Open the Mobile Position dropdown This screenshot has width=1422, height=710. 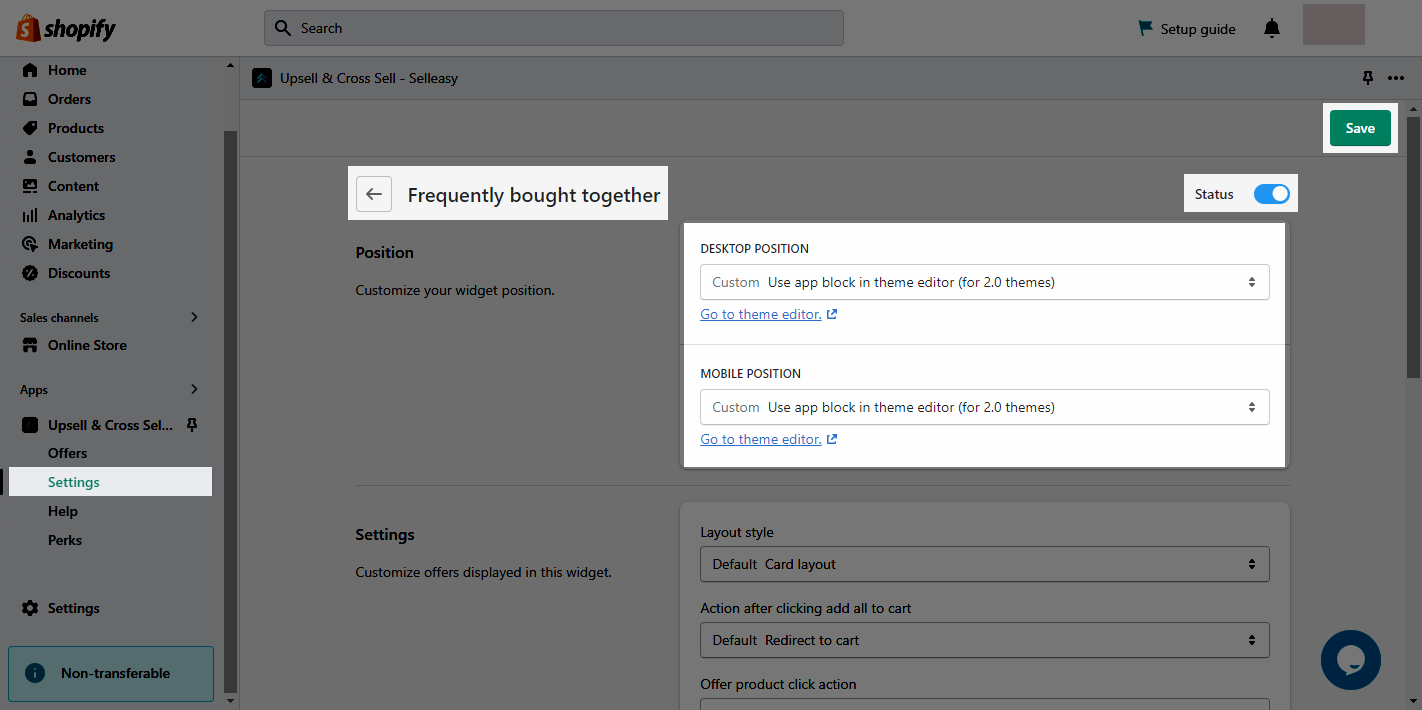[x=985, y=407]
